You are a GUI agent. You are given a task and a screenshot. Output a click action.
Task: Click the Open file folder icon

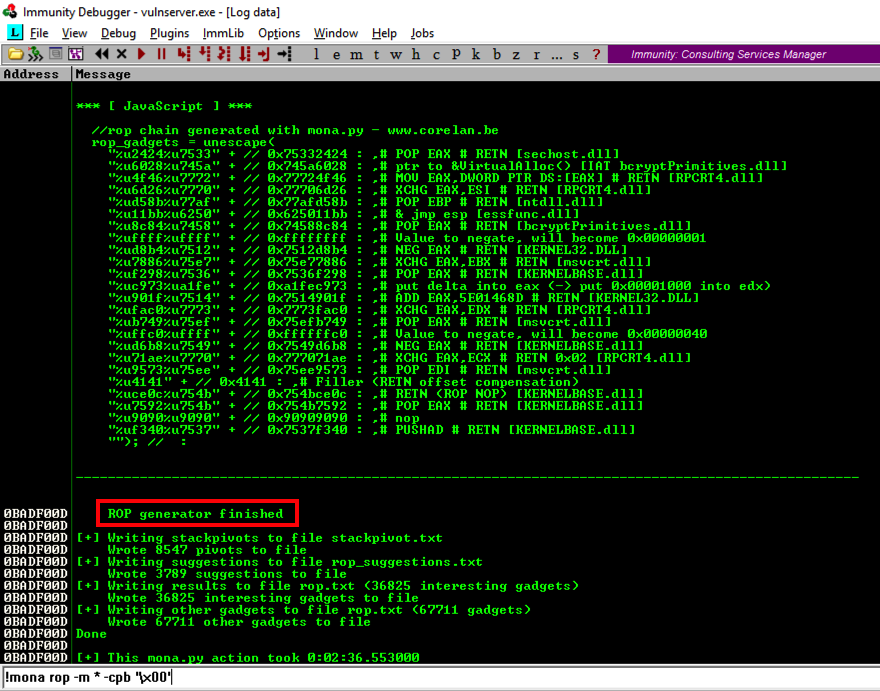(x=15, y=54)
